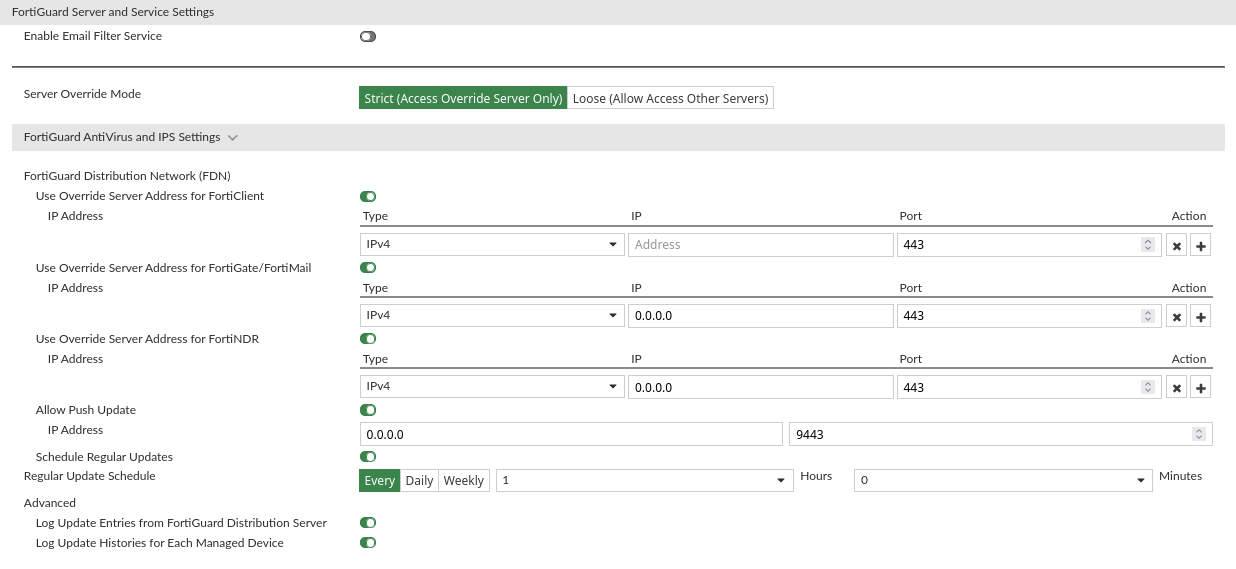Delete the FortiGate/FortiMail override address row

click(x=1177, y=317)
